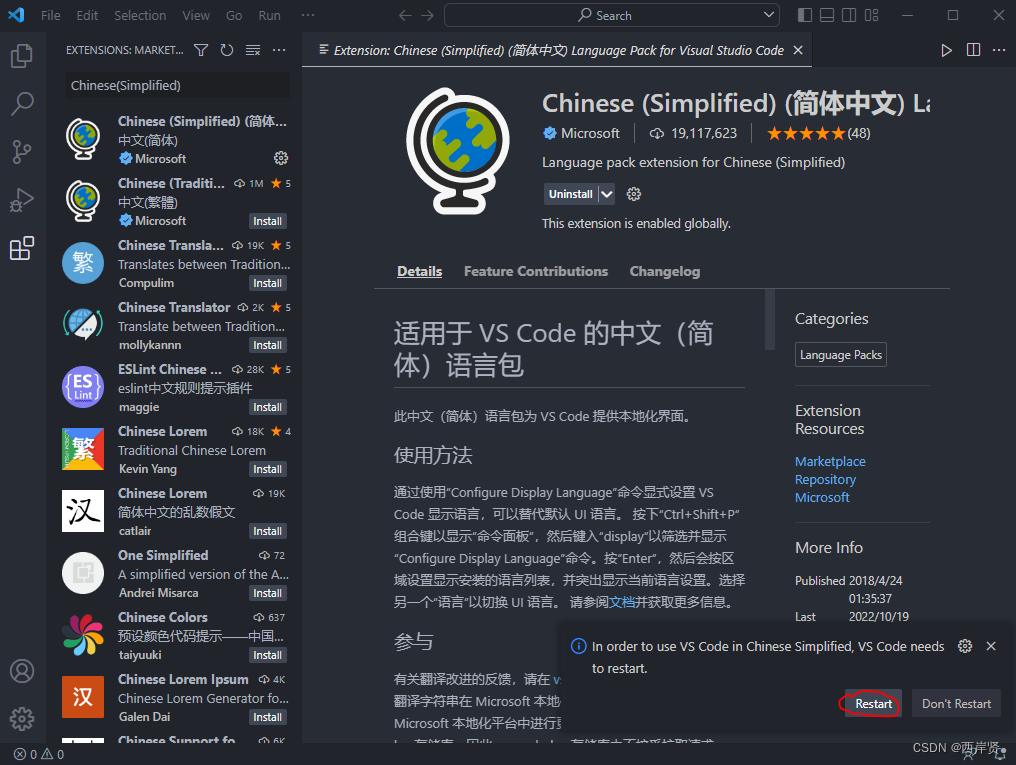1016x765 pixels.
Task: Open the Marketplace resource link
Action: tap(830, 461)
